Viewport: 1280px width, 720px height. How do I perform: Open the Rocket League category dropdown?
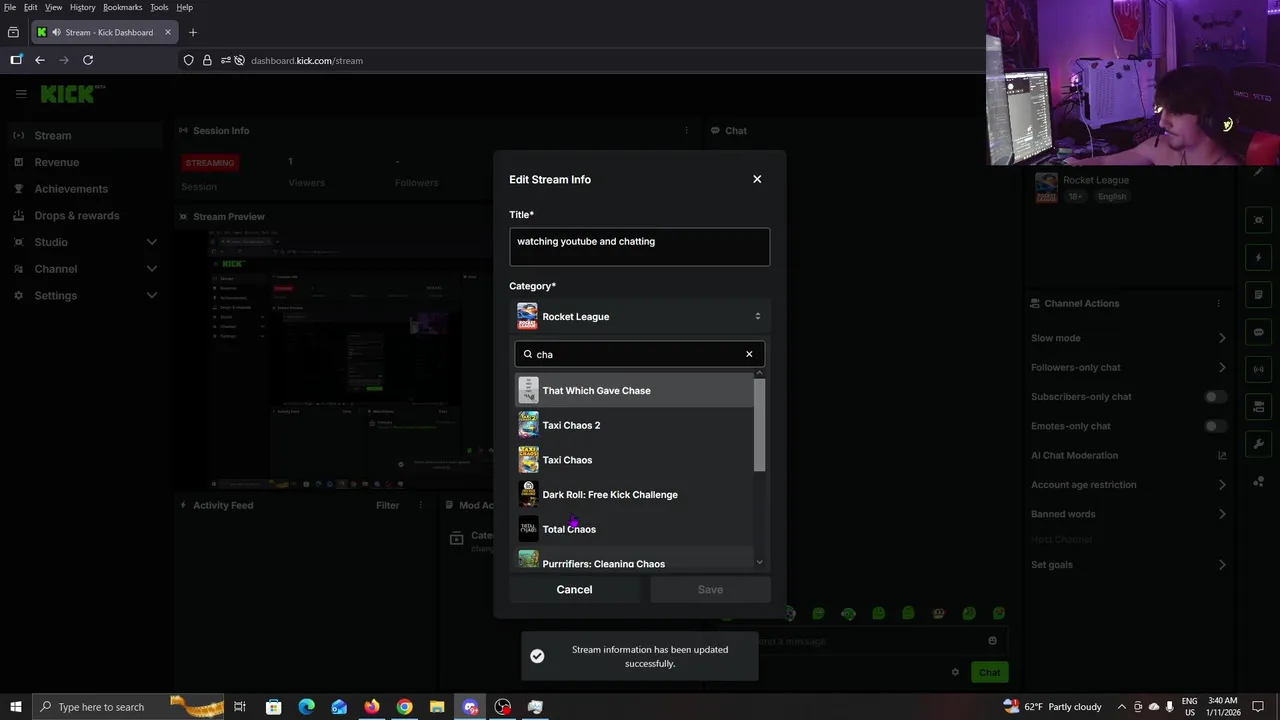640,316
